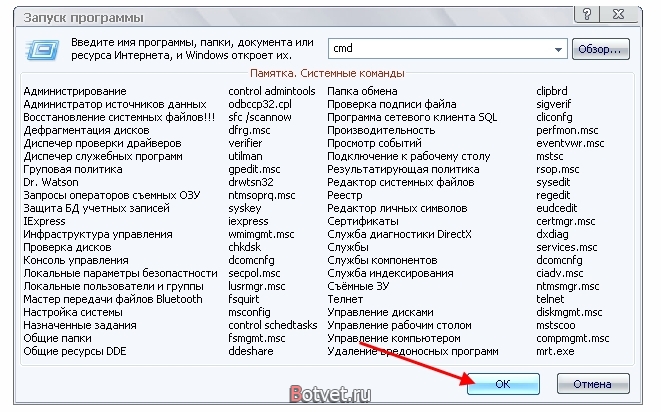Screen dimensions: 661x412
Task: Select the text 'rsop.msc'
Action: [558, 170]
